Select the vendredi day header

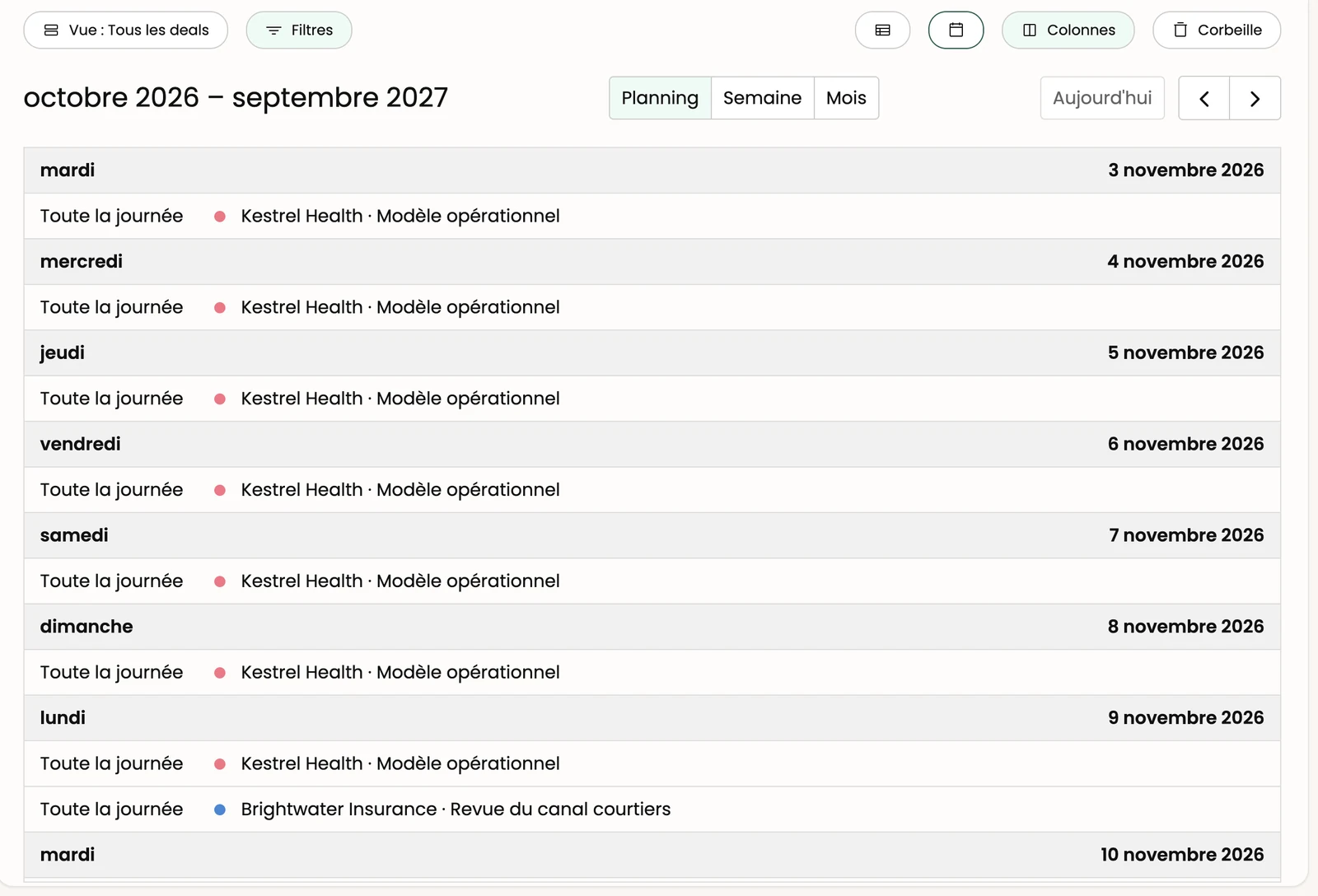[652, 445]
